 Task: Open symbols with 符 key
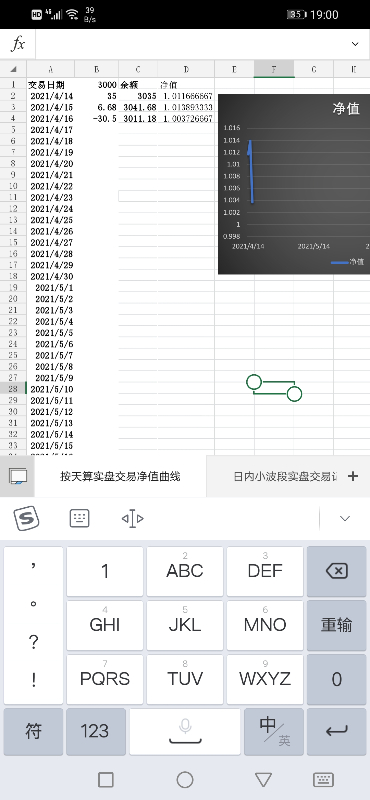coord(33,732)
